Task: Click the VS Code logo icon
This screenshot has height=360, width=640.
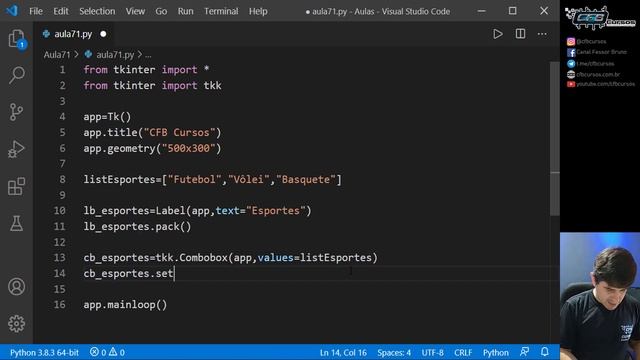Action: pyautogui.click(x=12, y=11)
